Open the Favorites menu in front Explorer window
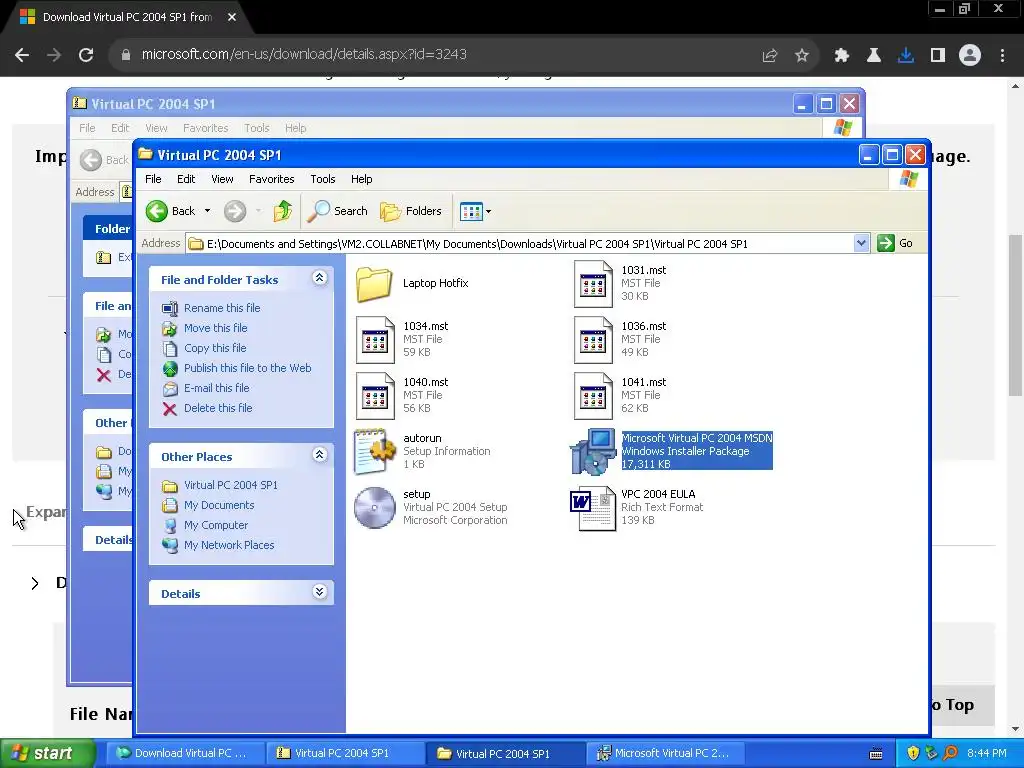1024x768 pixels. point(271,179)
